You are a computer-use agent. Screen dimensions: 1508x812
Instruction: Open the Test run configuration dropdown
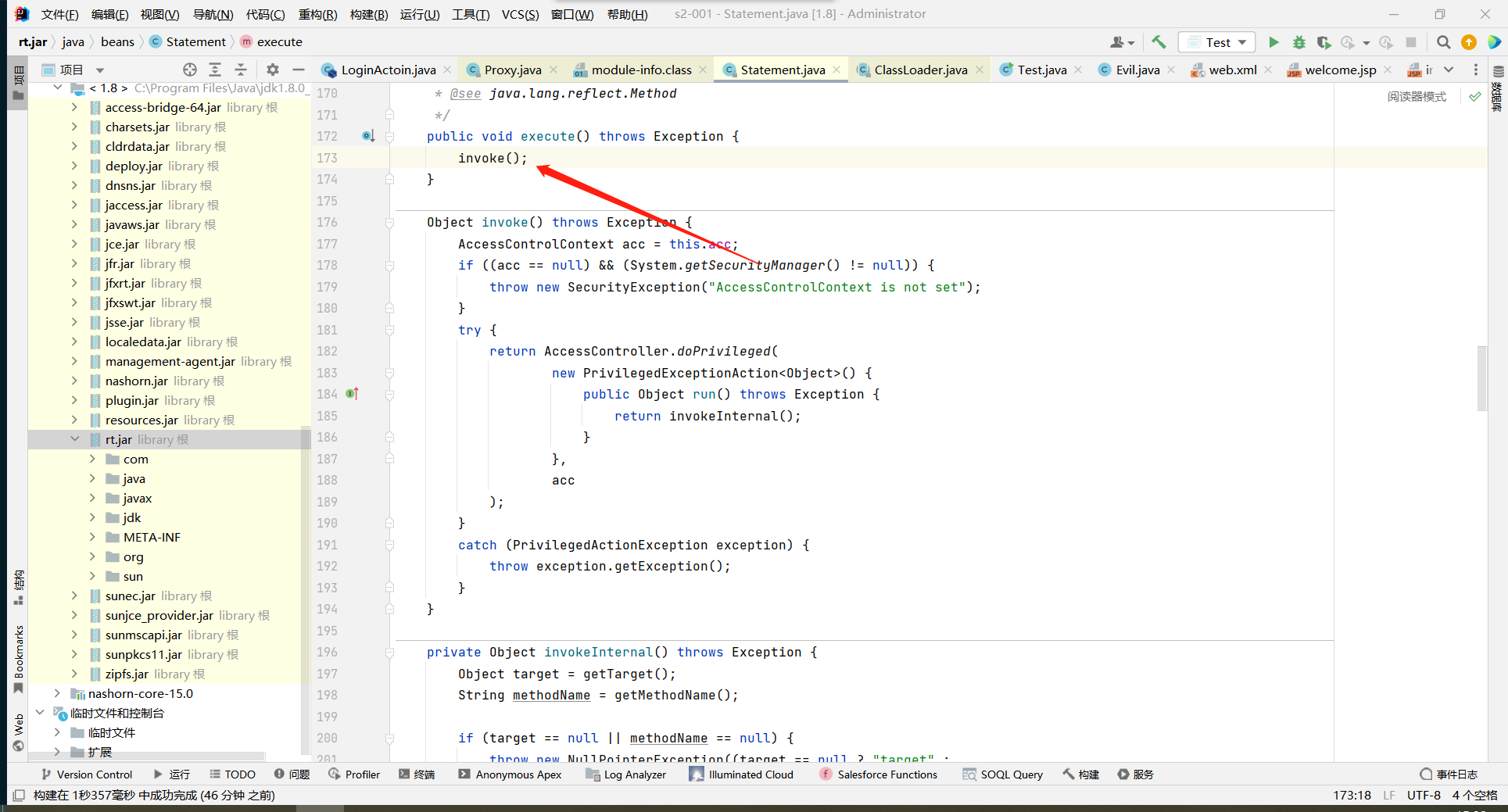coord(1217,42)
